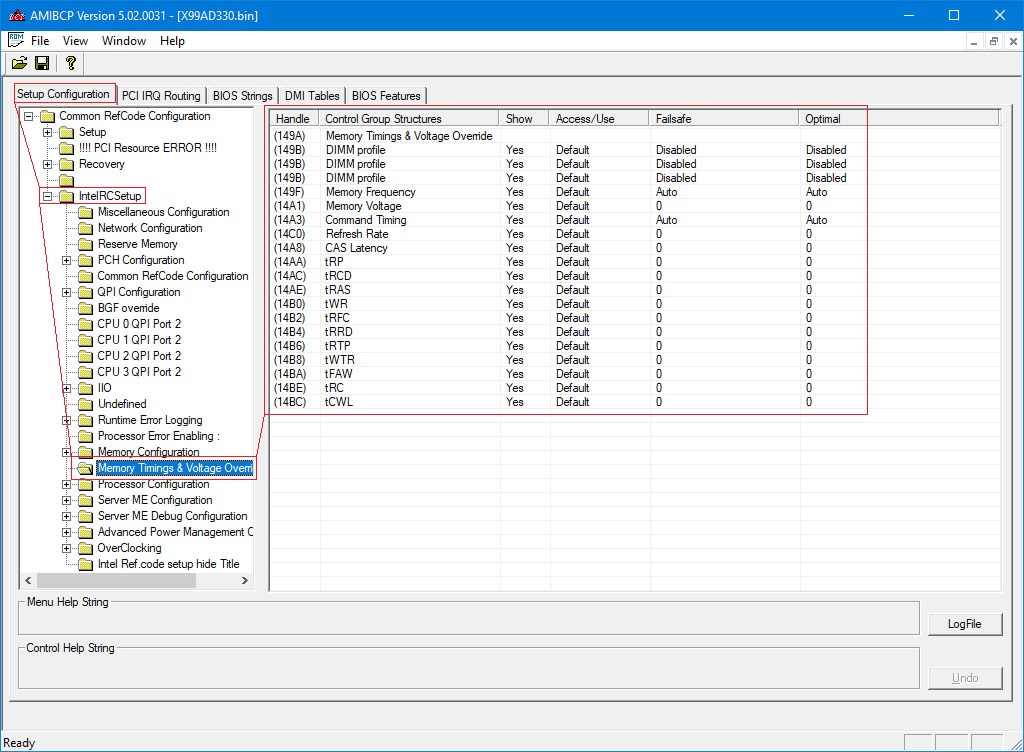The width and height of the screenshot is (1024, 752).
Task: Select the Reserve Memory folder icon
Action: tap(85, 244)
